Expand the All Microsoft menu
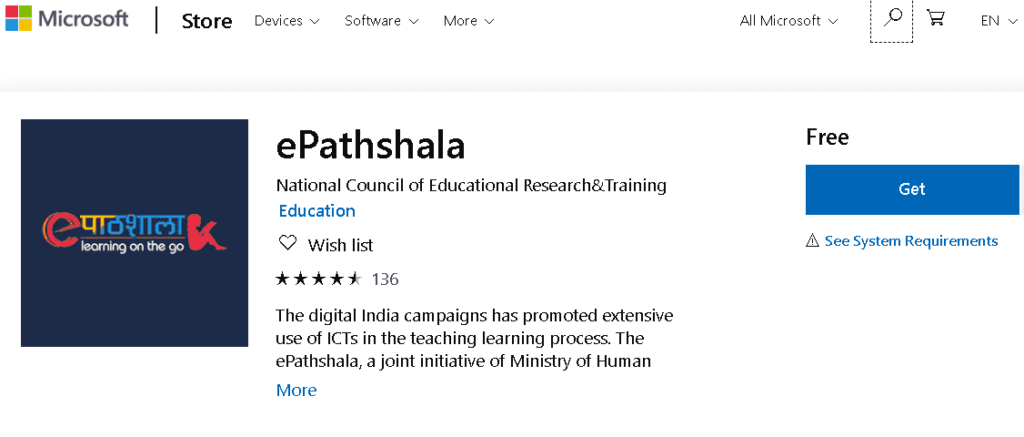Viewport: 1024px width, 437px height. pyautogui.click(x=789, y=21)
